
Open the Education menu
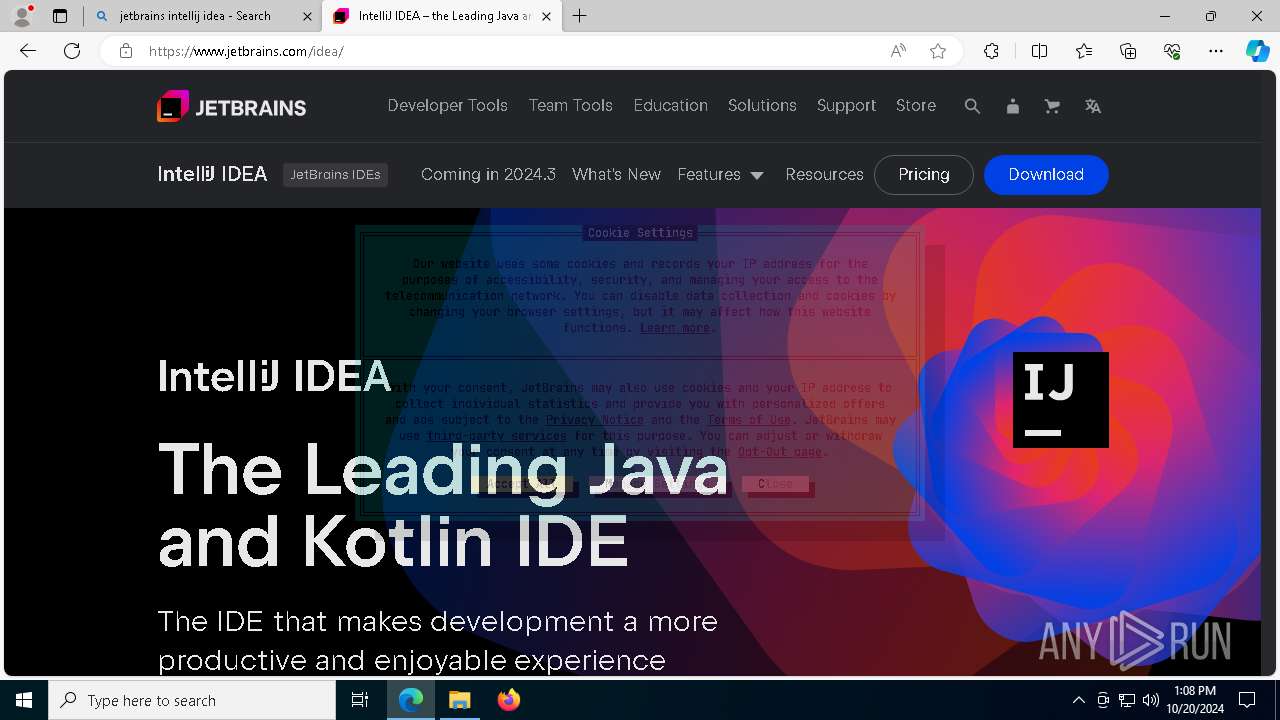670,106
